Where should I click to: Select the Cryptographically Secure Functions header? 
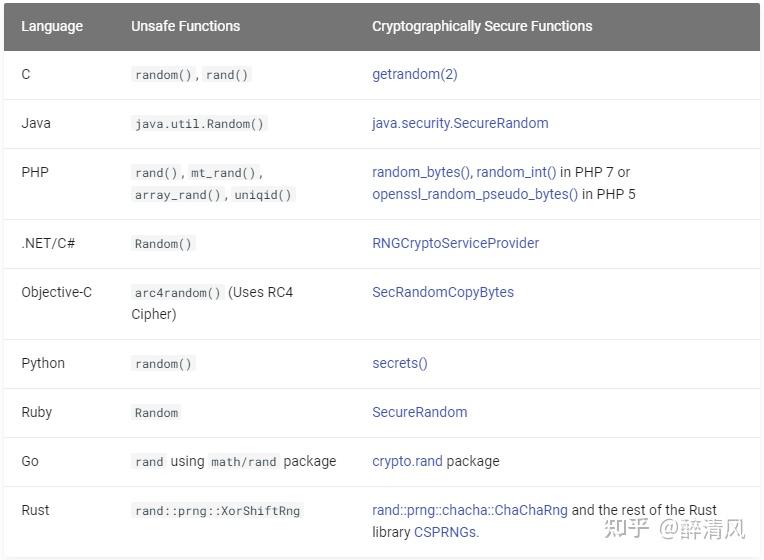[x=482, y=26]
